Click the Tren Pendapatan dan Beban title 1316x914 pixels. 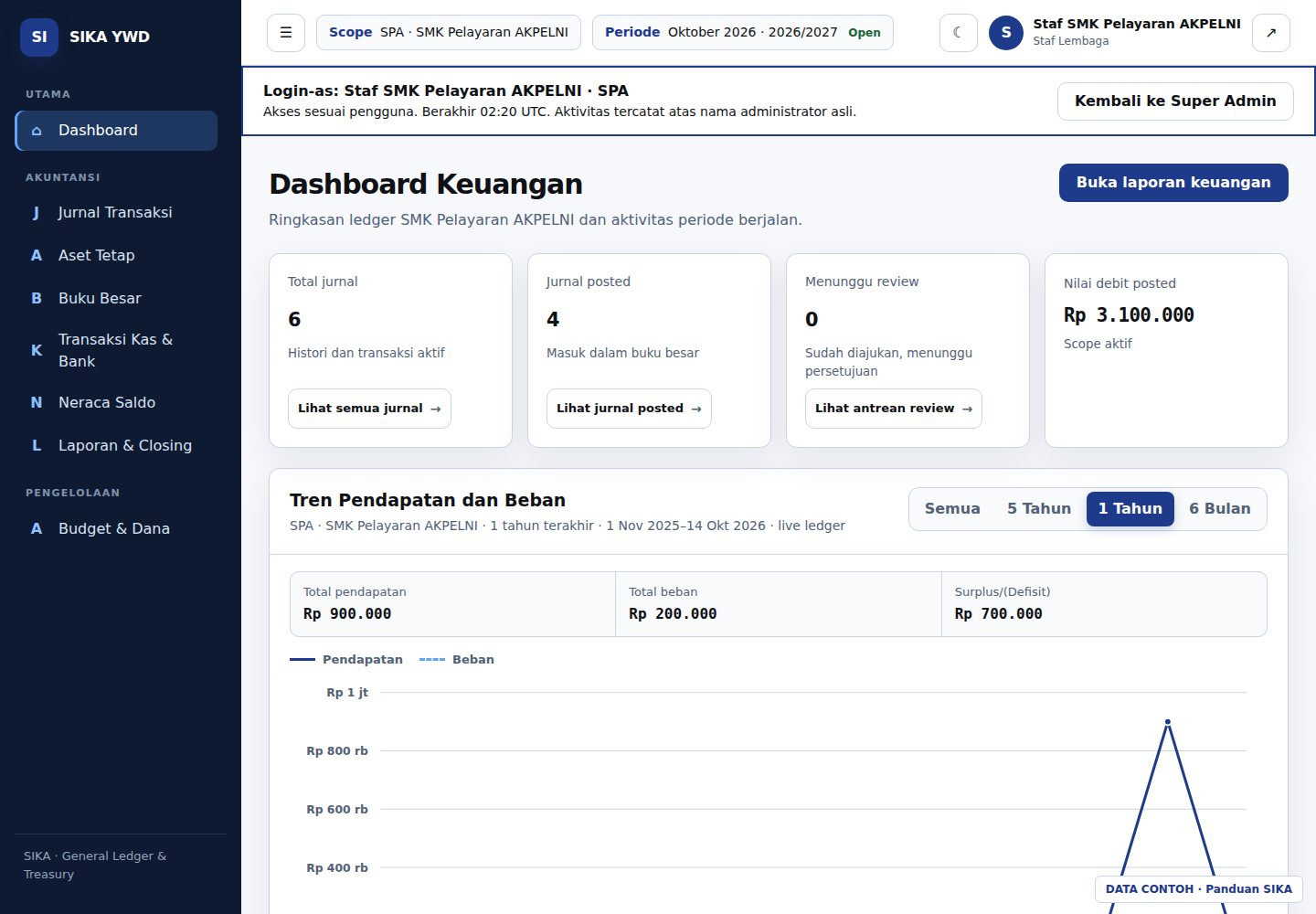coord(428,501)
